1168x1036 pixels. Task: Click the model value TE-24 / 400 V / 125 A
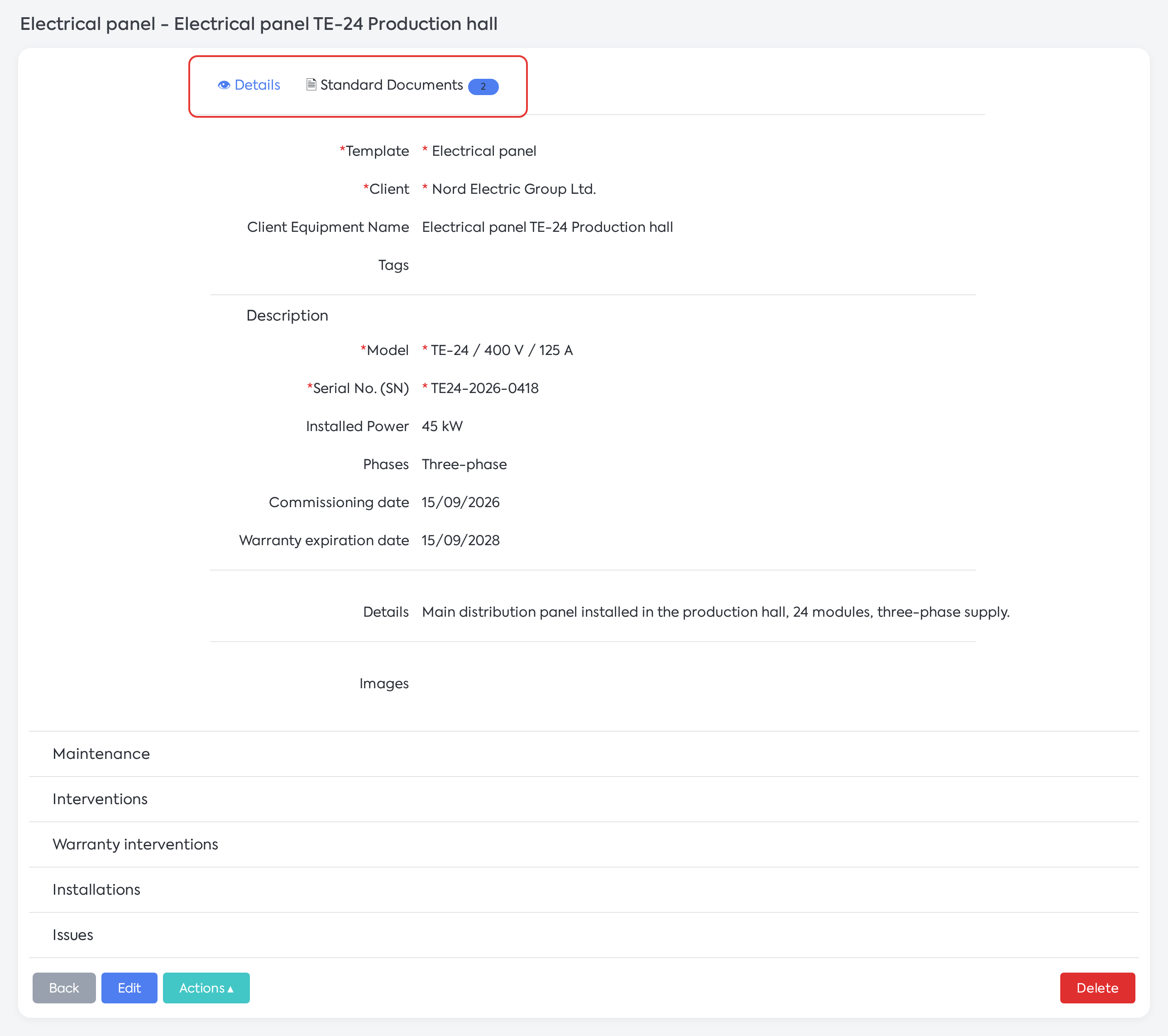tap(502, 350)
